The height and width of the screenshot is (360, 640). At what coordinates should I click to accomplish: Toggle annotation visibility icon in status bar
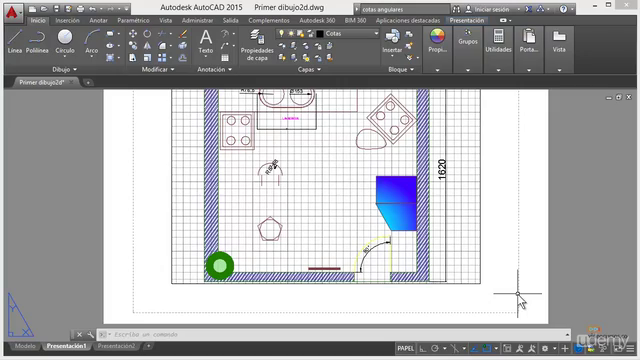pos(520,348)
